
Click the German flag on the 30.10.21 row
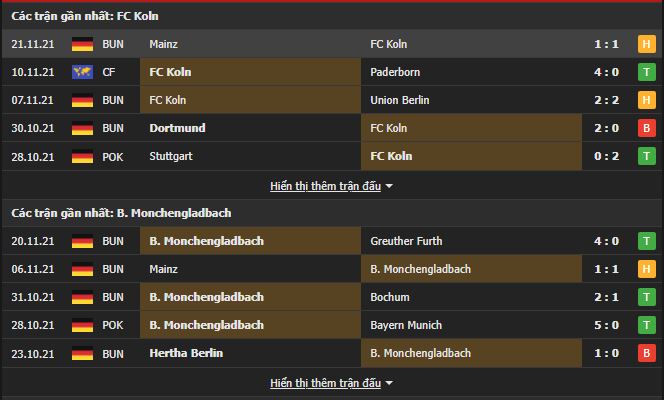pyautogui.click(x=83, y=128)
